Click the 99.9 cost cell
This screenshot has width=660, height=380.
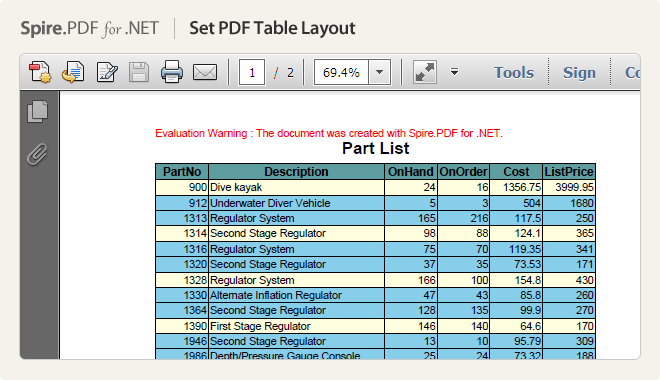tap(516, 311)
